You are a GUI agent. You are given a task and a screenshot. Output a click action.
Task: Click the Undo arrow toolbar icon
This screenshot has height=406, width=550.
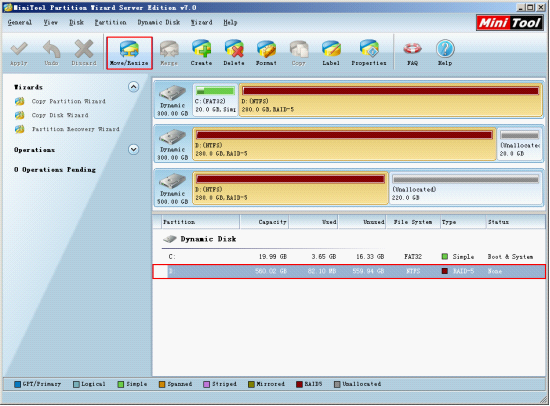coord(51,49)
